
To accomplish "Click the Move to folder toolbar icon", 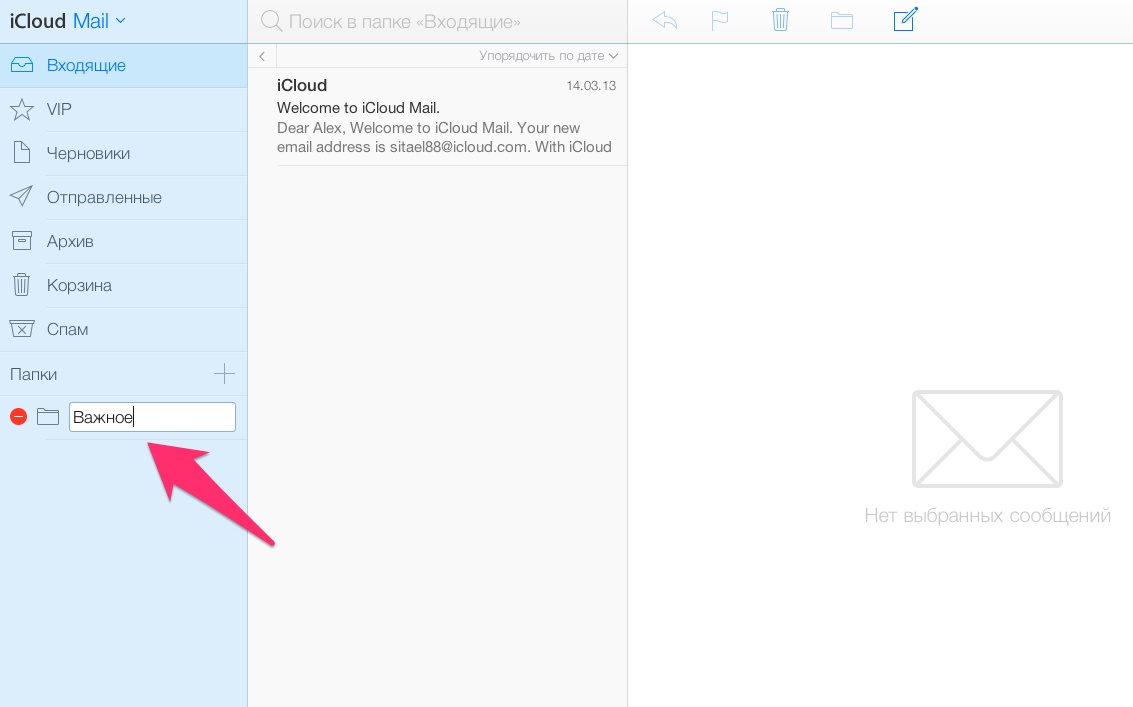I will tap(842, 20).
